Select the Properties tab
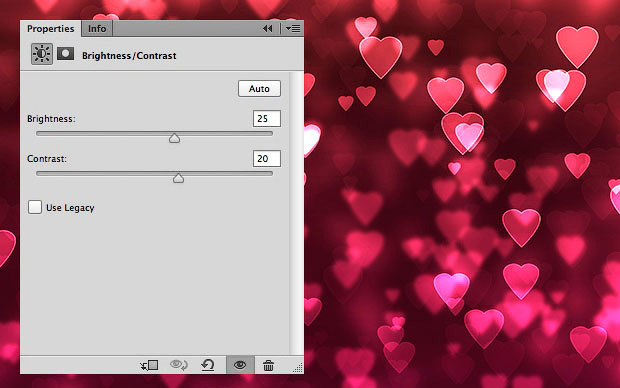This screenshot has height=388, width=620. [51, 28]
